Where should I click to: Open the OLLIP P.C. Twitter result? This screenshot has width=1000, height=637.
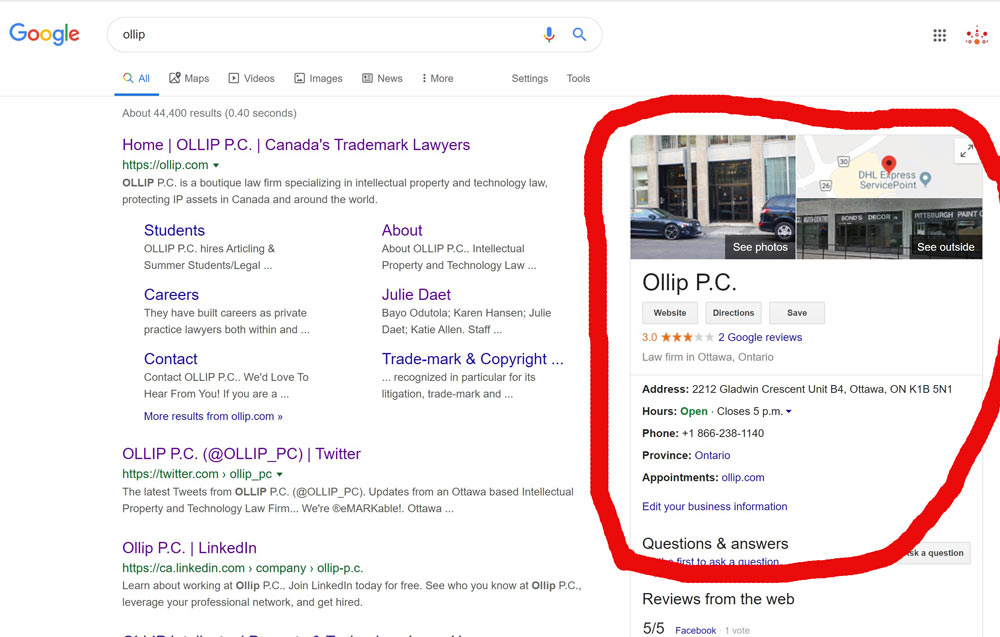pos(241,454)
